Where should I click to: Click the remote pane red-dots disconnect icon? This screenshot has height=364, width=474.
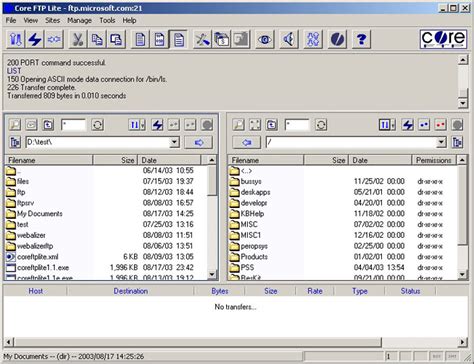point(440,125)
